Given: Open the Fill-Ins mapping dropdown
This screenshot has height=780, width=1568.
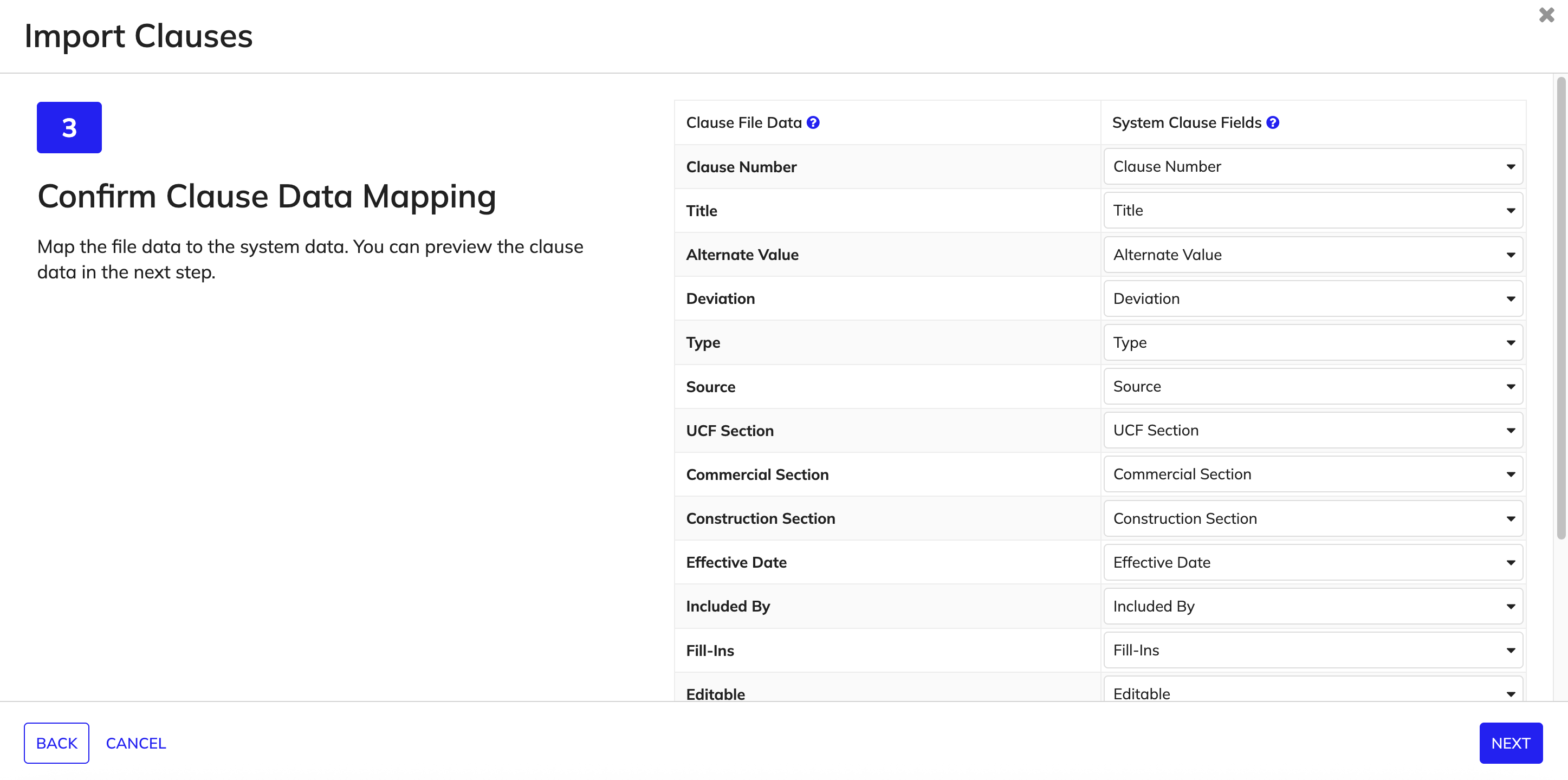Looking at the screenshot, I should point(1313,650).
